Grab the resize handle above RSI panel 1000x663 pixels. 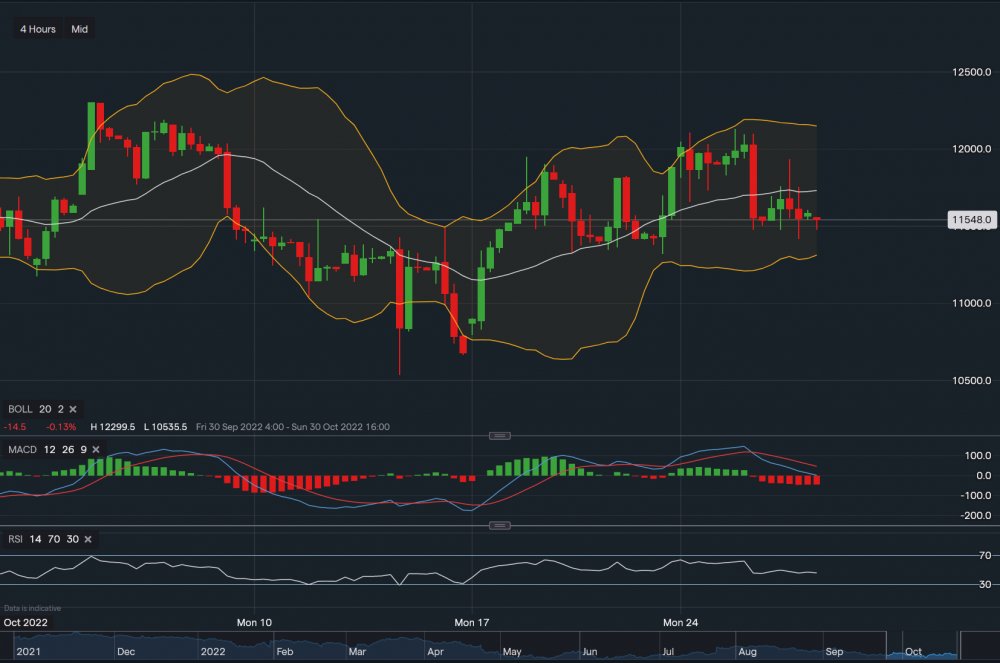point(500,525)
